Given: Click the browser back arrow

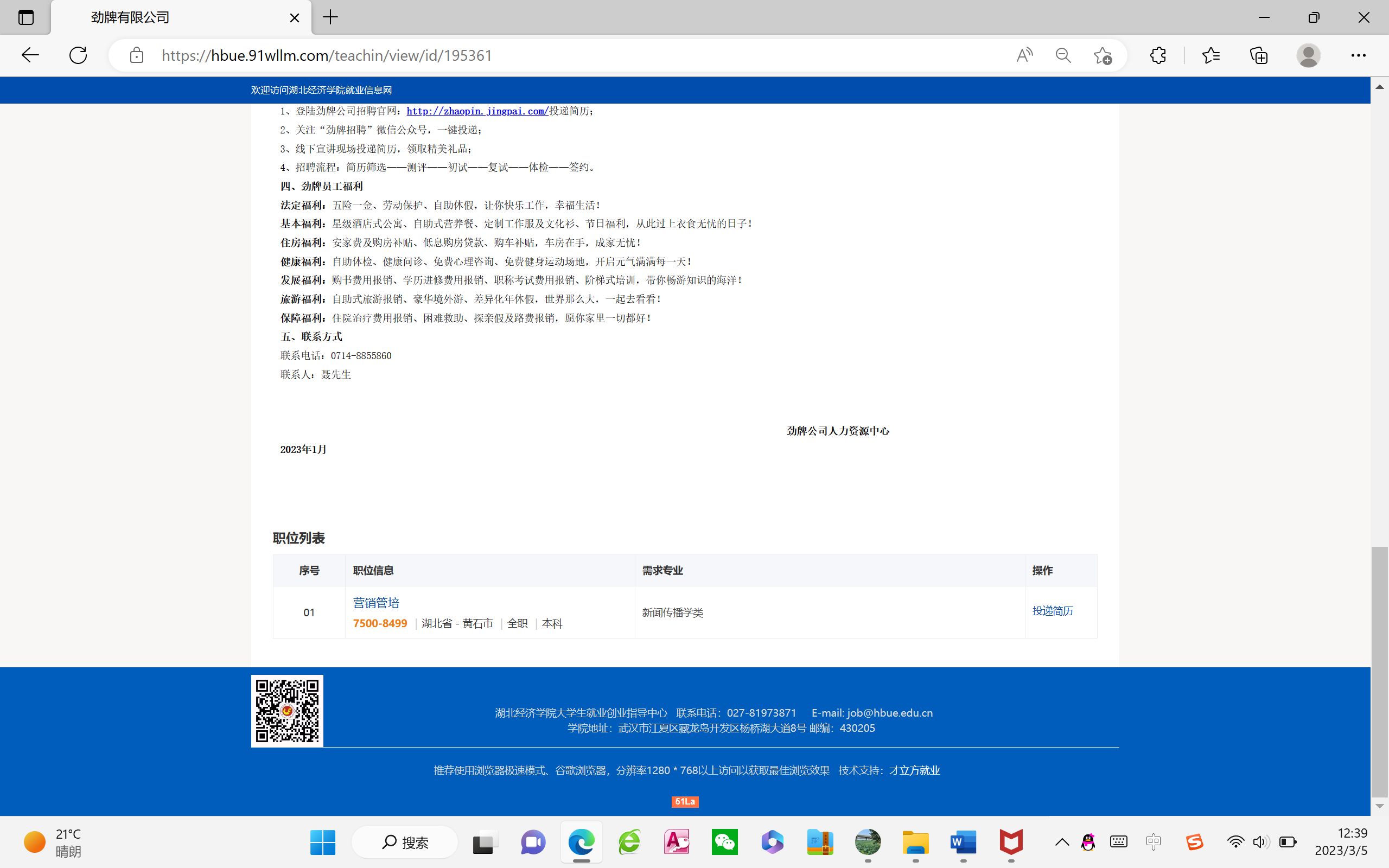Looking at the screenshot, I should 30,55.
